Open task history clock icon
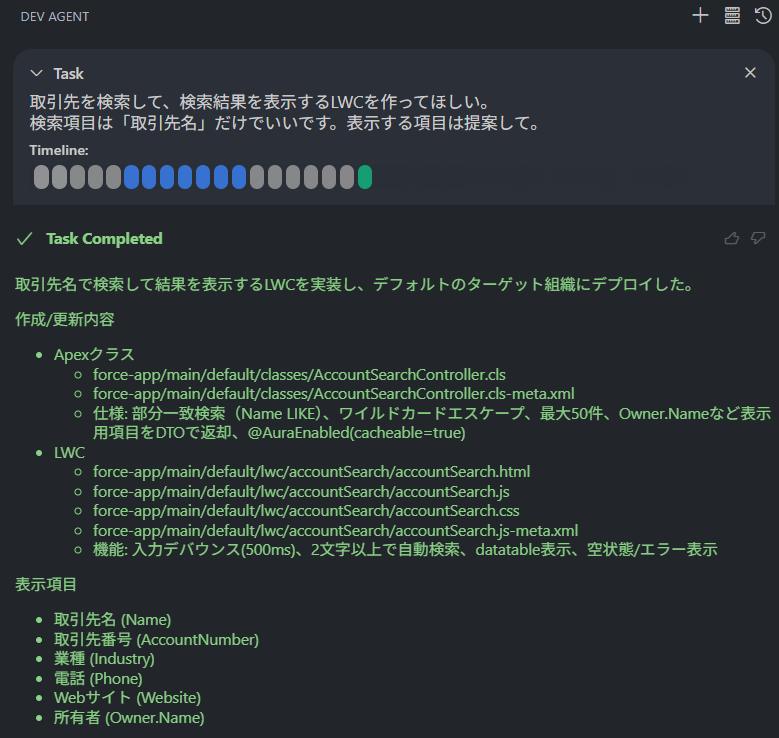 pos(763,15)
